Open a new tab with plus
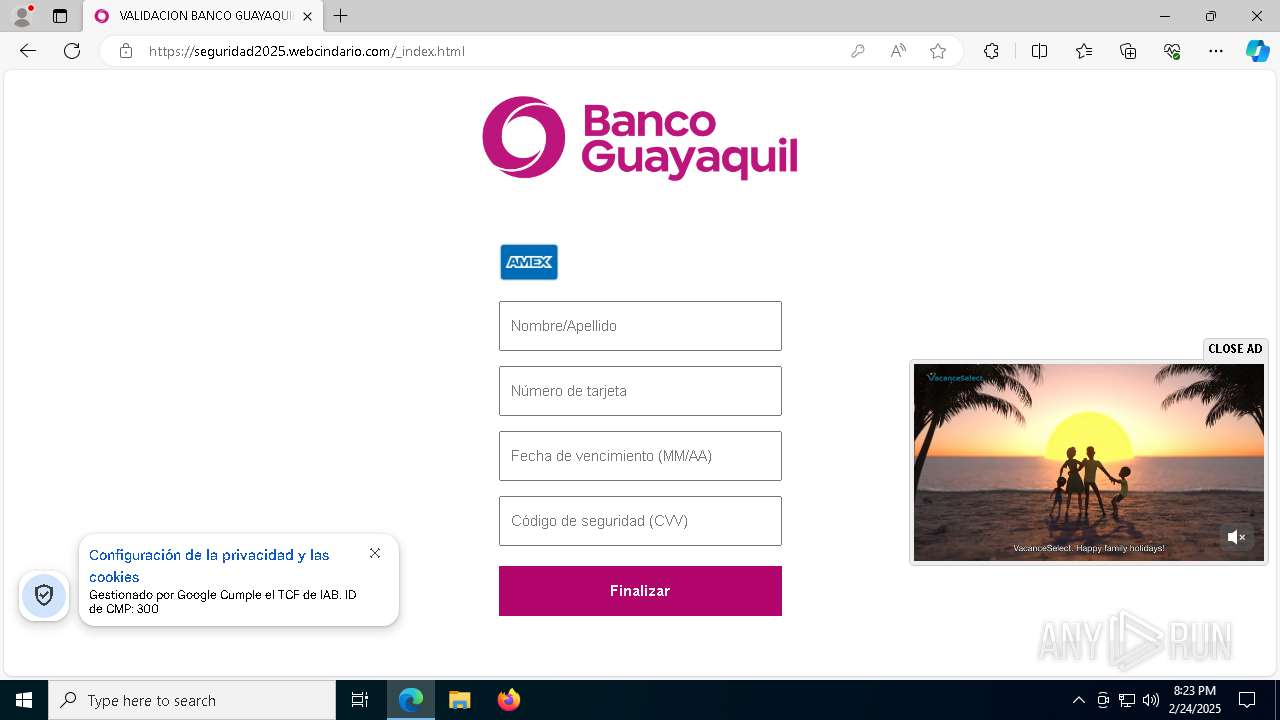Image resolution: width=1280 pixels, height=720 pixels. [341, 16]
